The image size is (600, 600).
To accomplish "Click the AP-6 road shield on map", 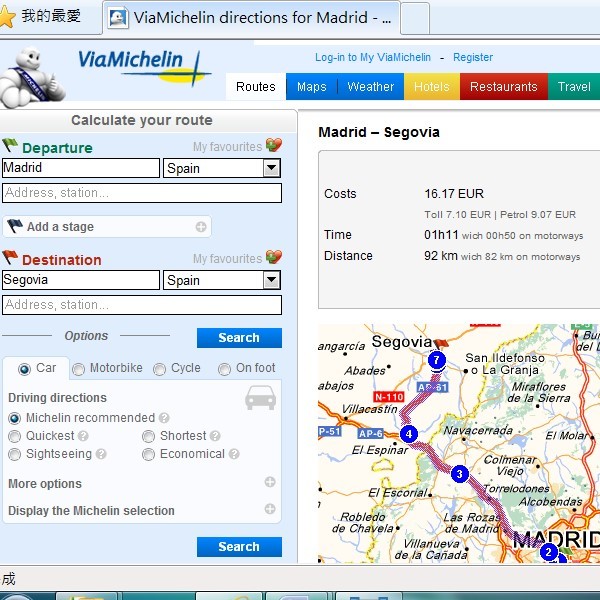I will pyautogui.click(x=370, y=433).
